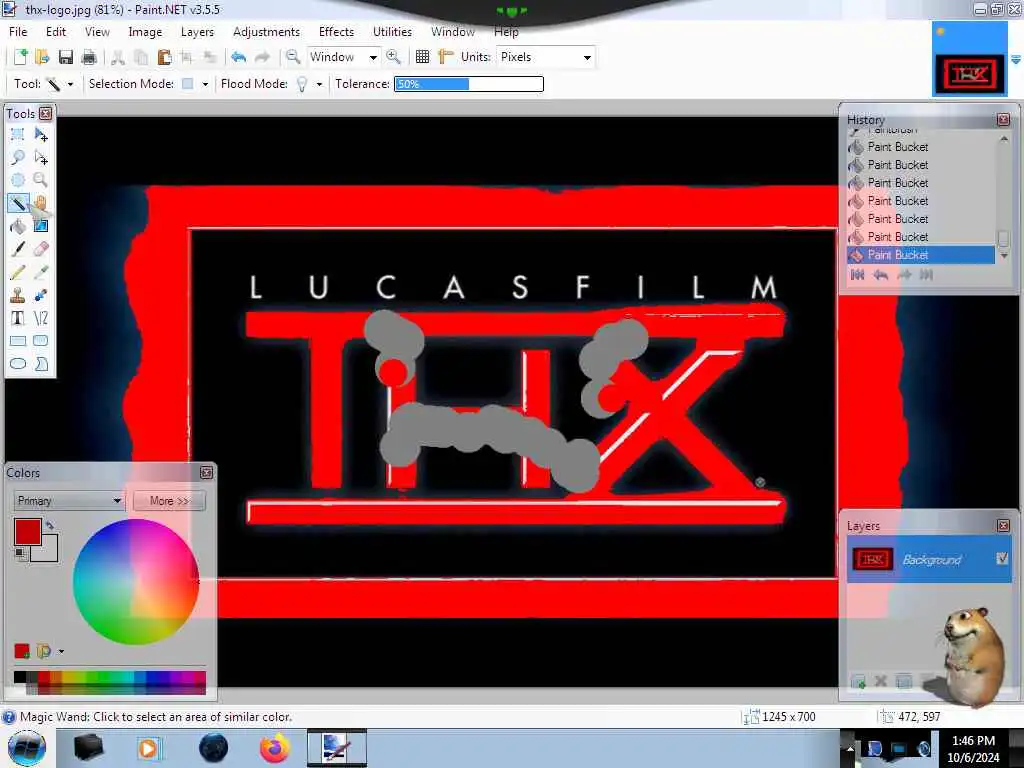Select the Pencil tool
Screen dimensions: 1024x768
click(x=18, y=272)
